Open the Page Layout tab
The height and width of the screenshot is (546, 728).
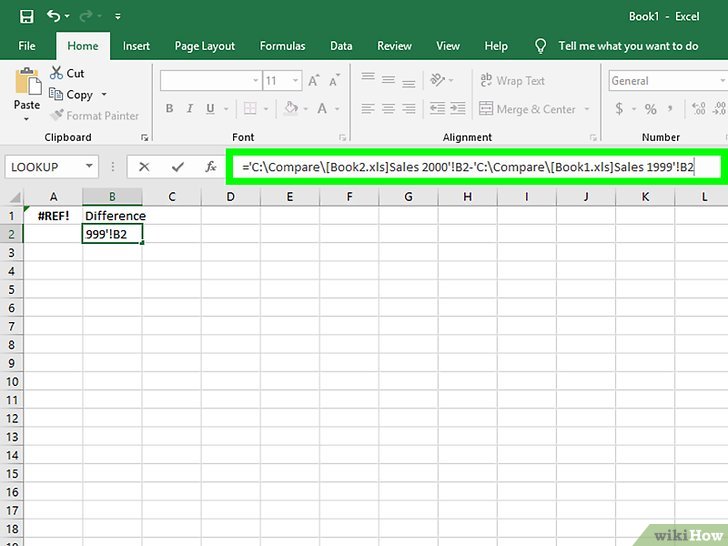(x=205, y=46)
